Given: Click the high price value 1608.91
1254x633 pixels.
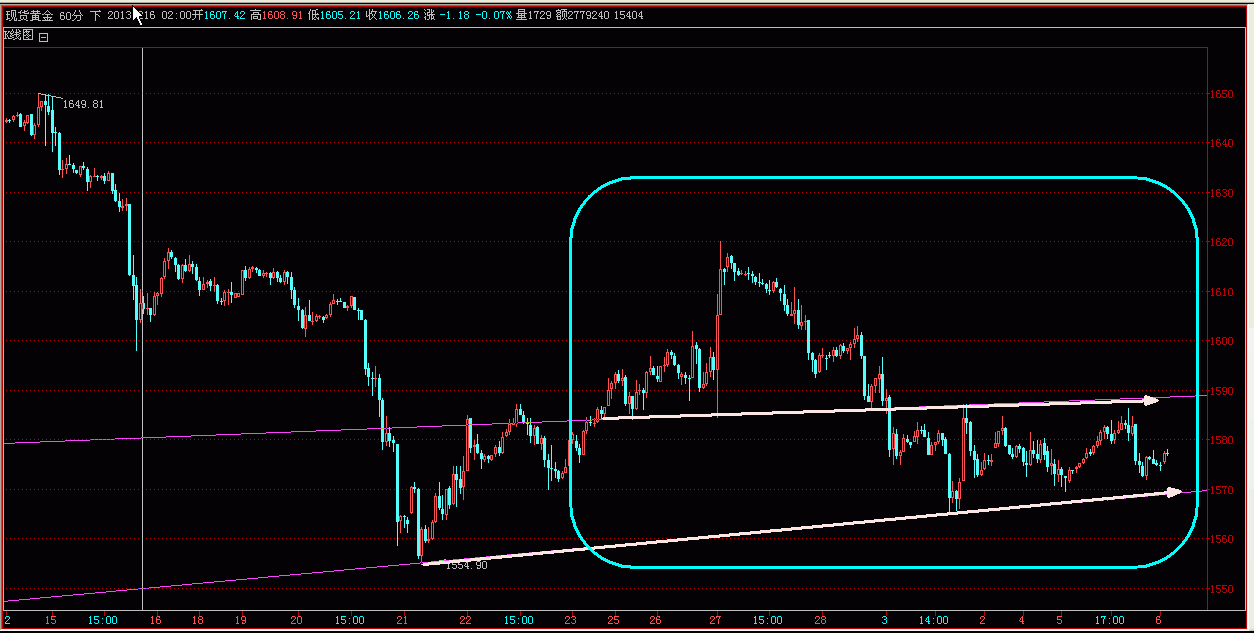Looking at the screenshot, I should tap(284, 15).
